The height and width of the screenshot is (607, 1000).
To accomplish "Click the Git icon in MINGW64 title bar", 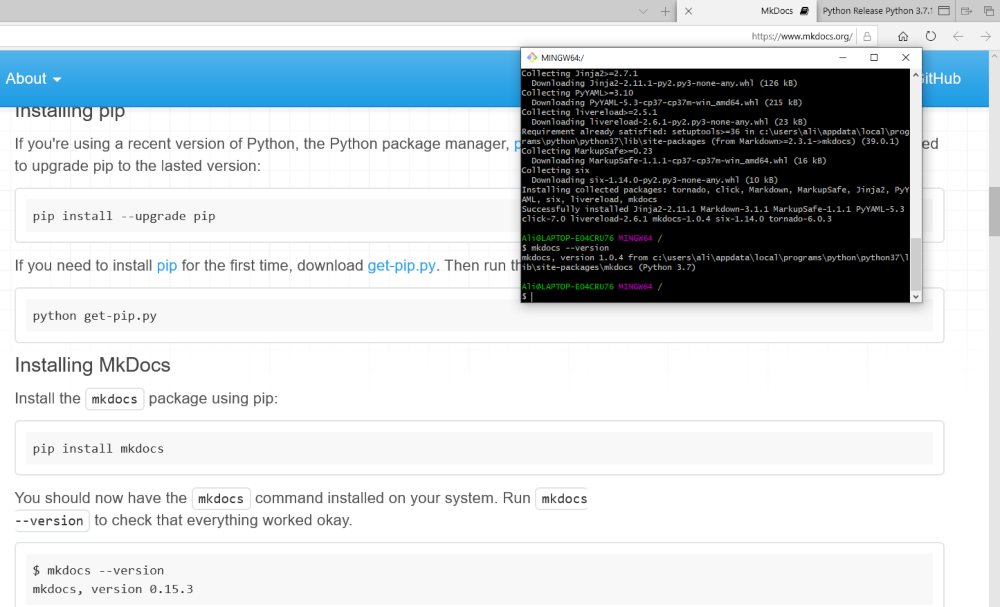I will (x=529, y=58).
